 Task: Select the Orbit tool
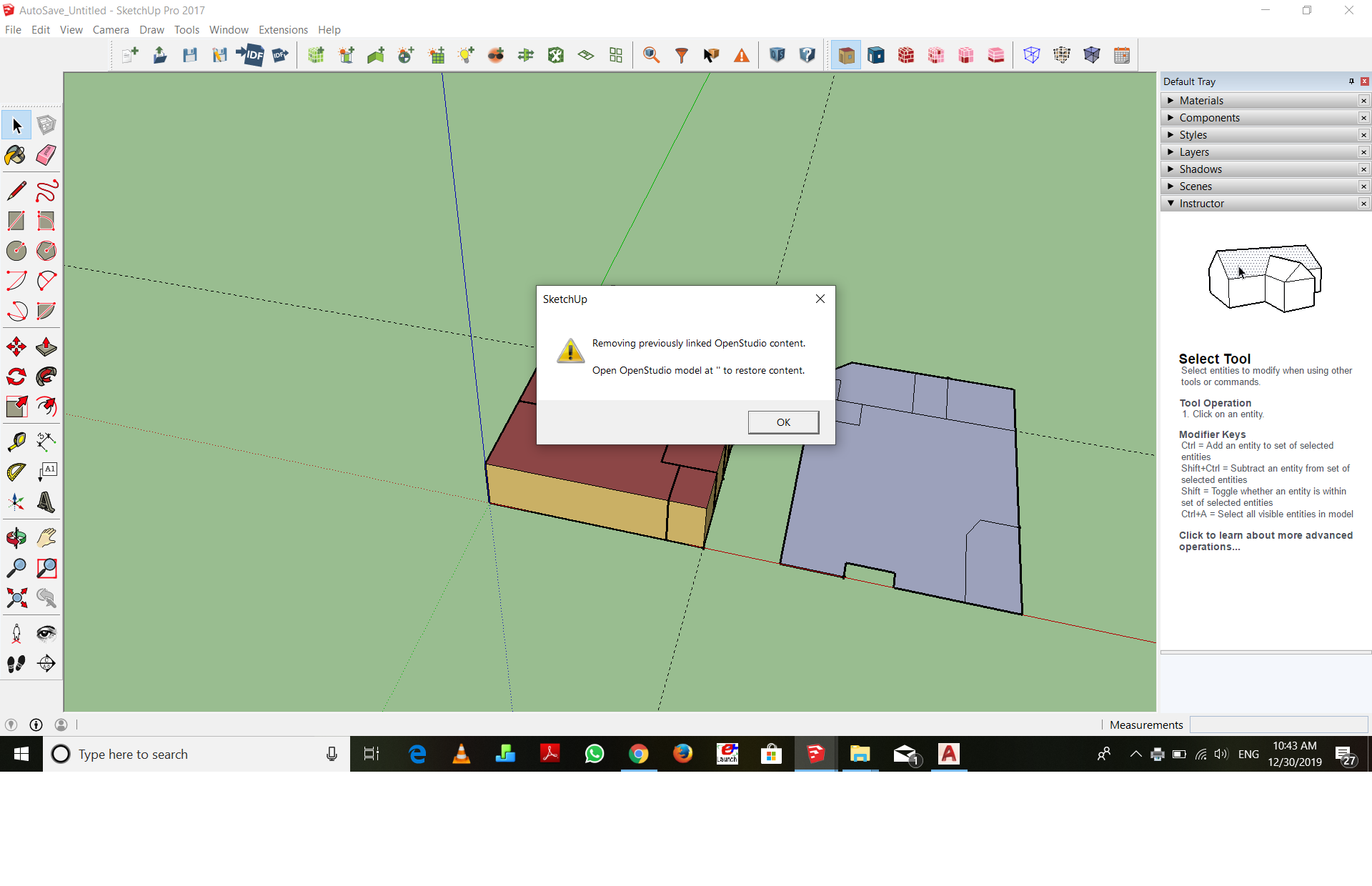(16, 538)
